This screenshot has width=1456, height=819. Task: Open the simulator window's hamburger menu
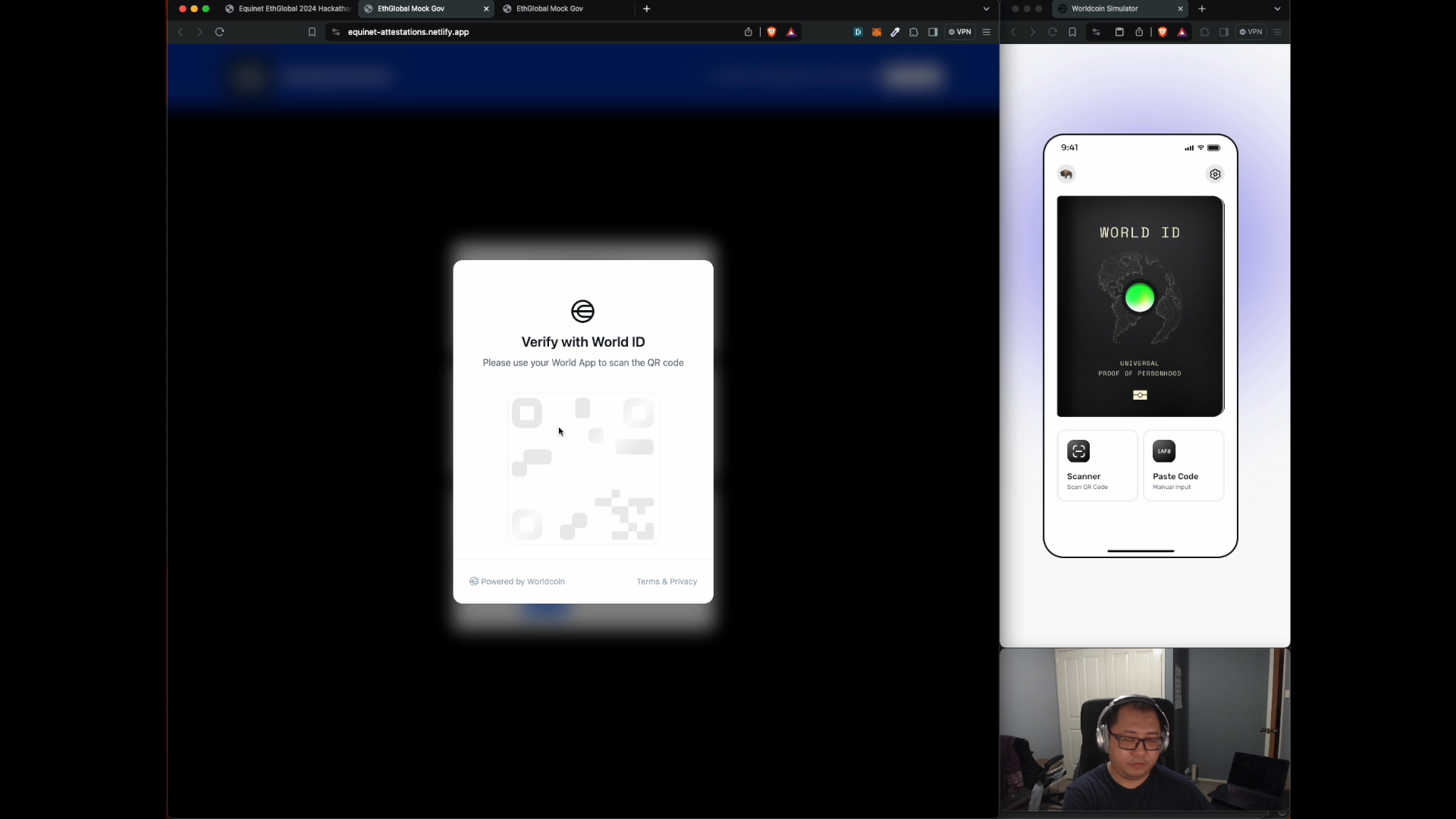(x=1278, y=32)
